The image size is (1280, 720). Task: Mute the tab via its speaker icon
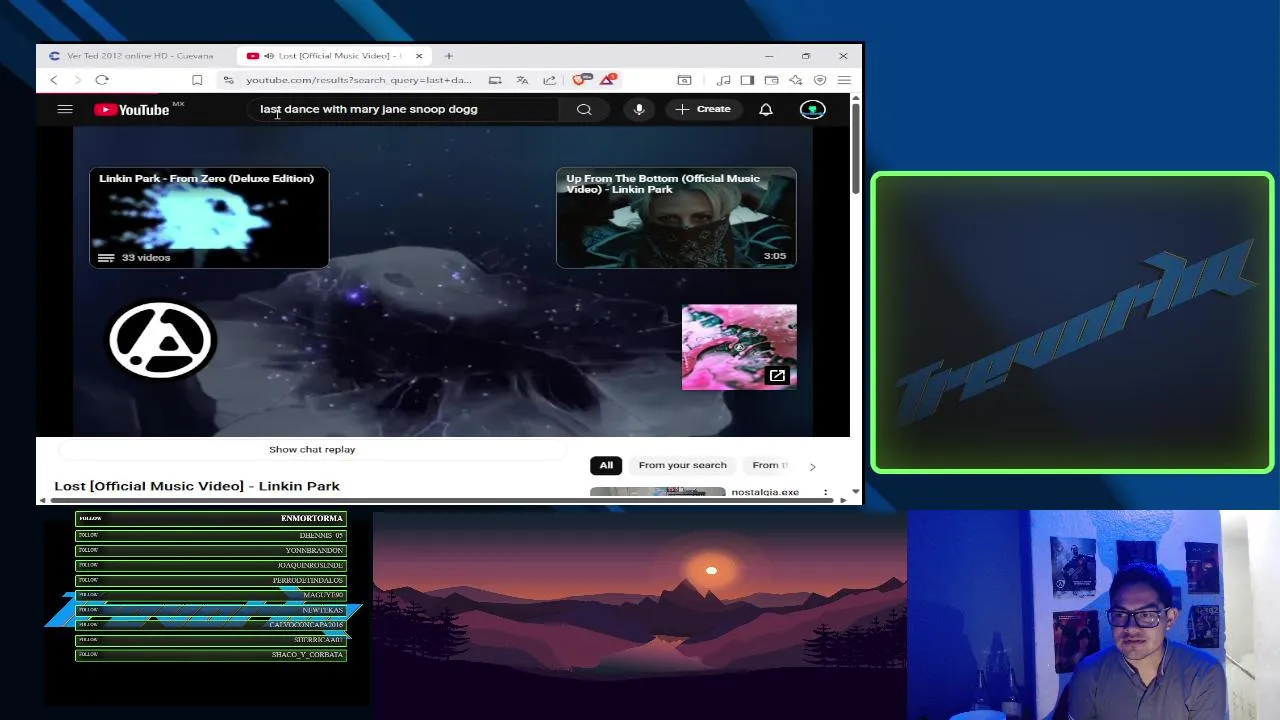[x=268, y=56]
